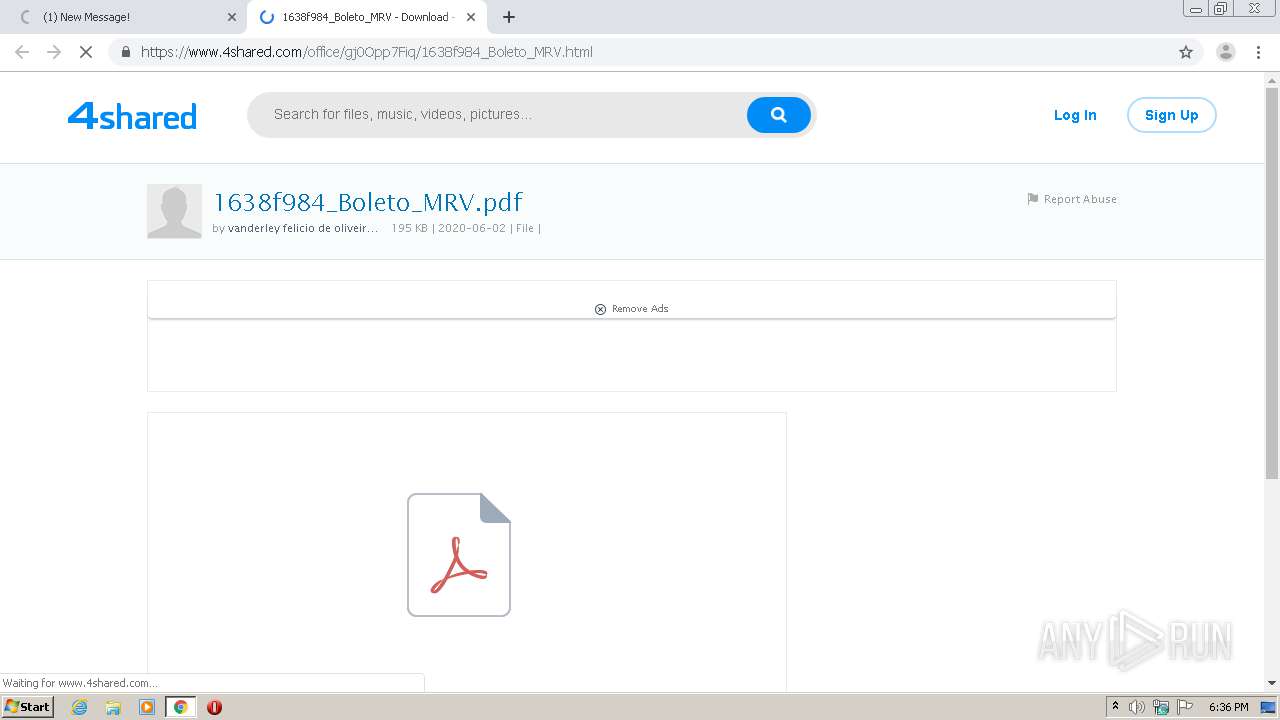Open the 4shared logo home link

[132, 116]
